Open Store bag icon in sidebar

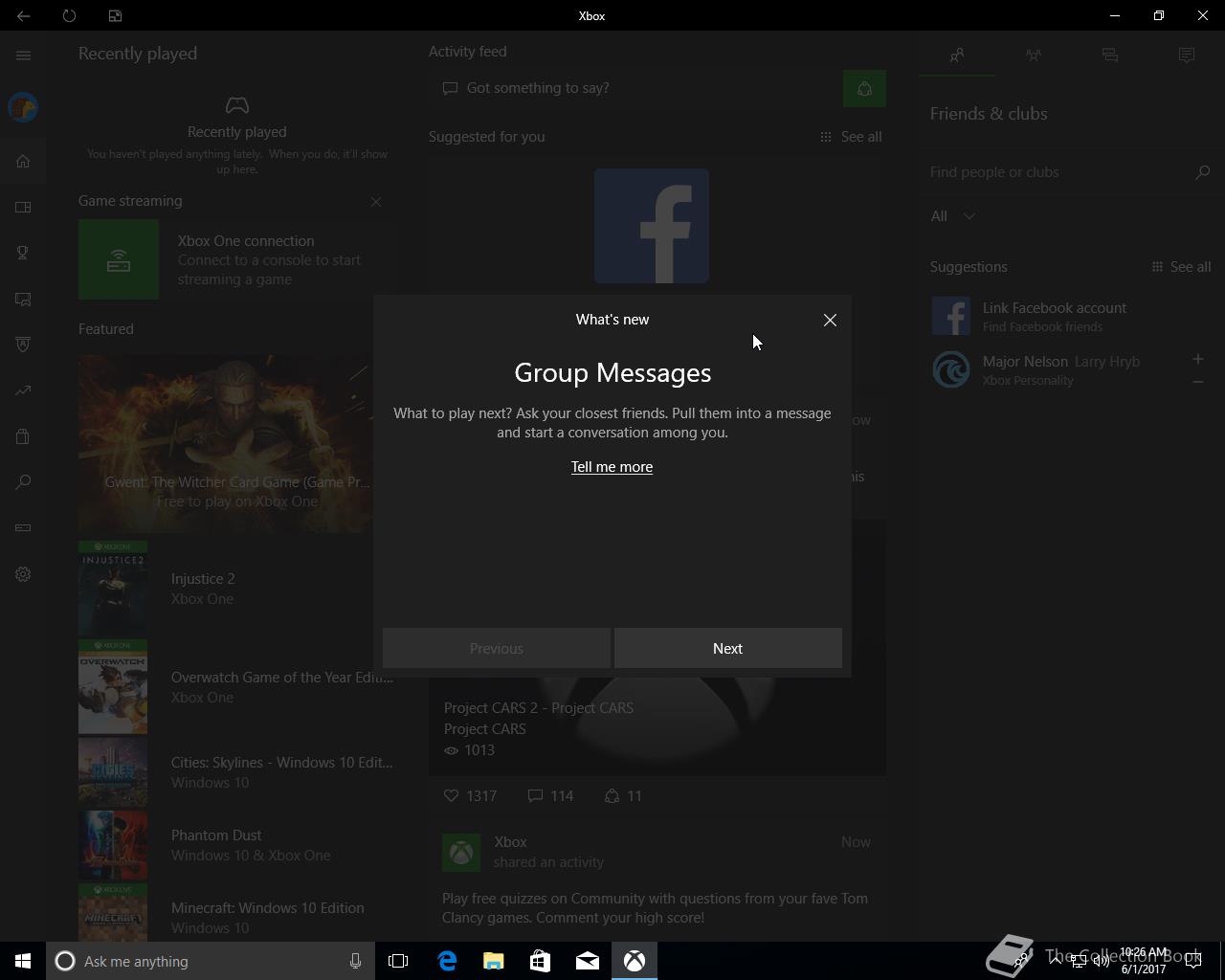click(23, 436)
